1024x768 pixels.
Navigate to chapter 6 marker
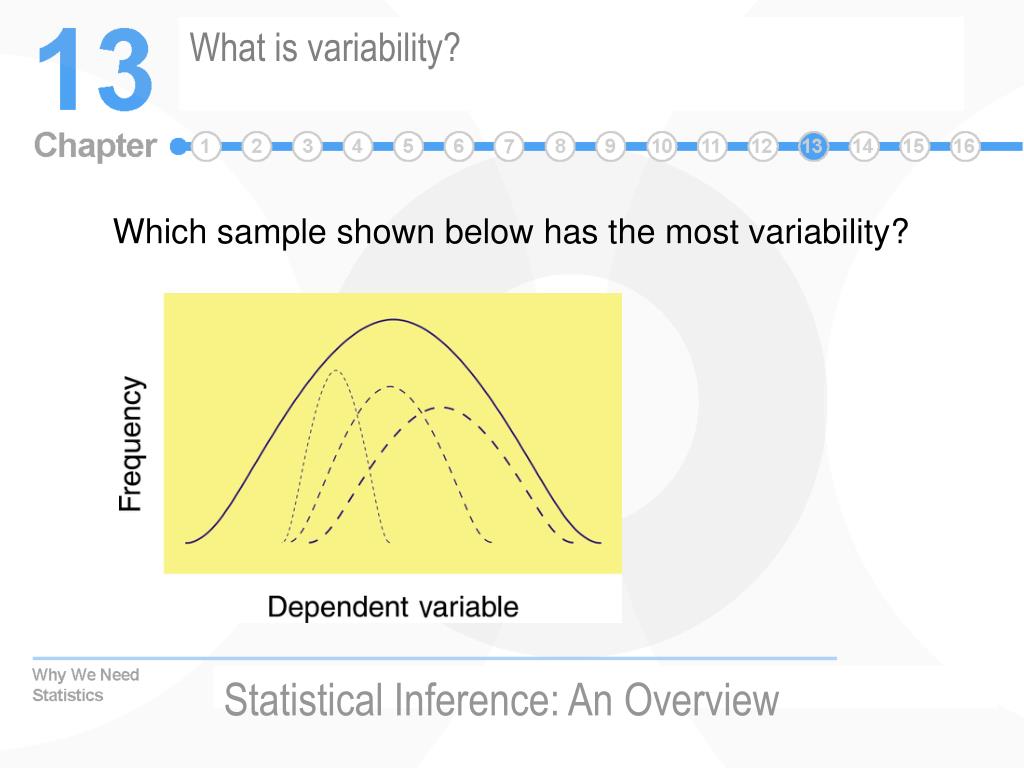pos(458,146)
